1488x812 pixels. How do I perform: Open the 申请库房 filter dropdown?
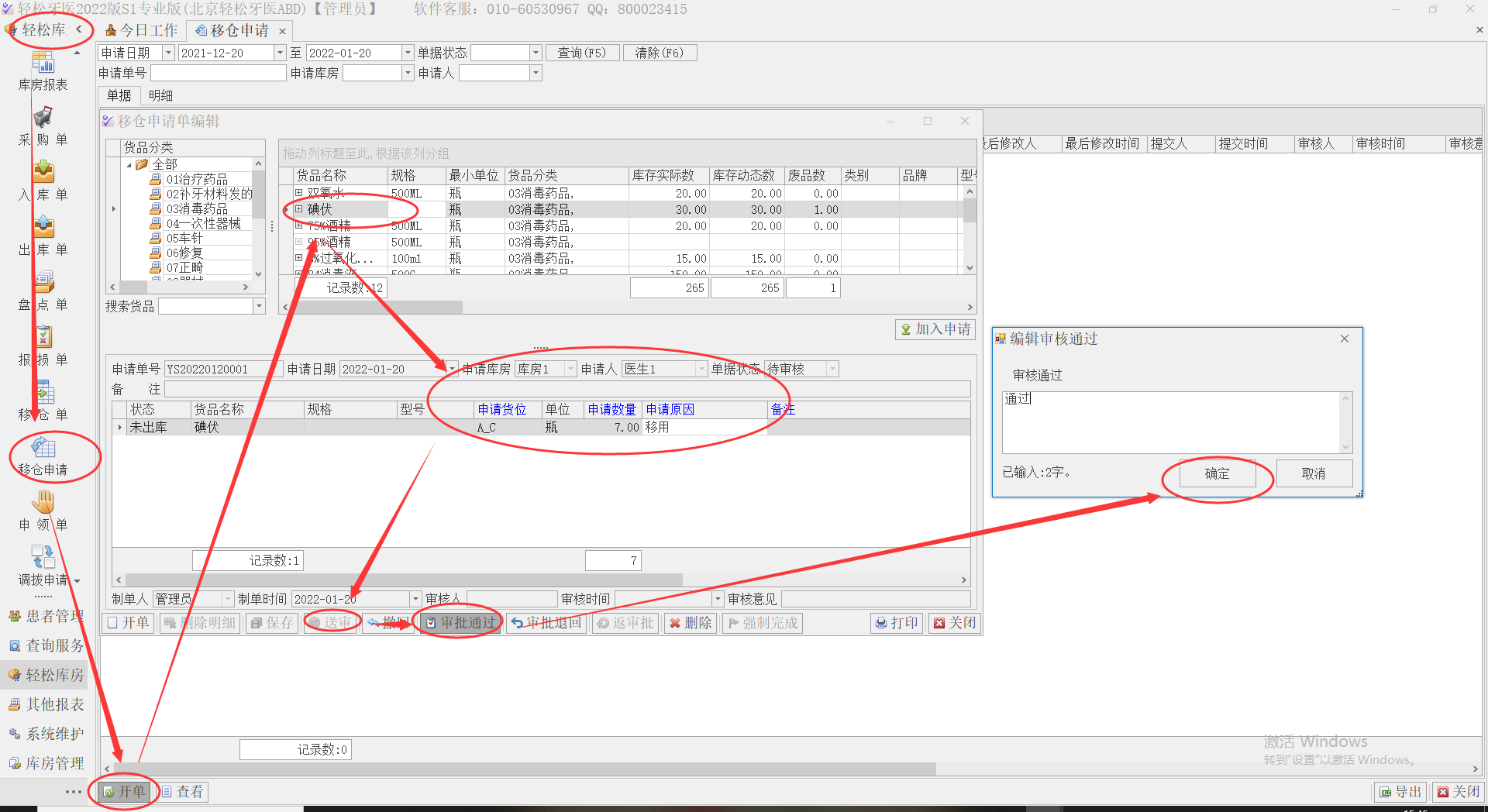408,73
